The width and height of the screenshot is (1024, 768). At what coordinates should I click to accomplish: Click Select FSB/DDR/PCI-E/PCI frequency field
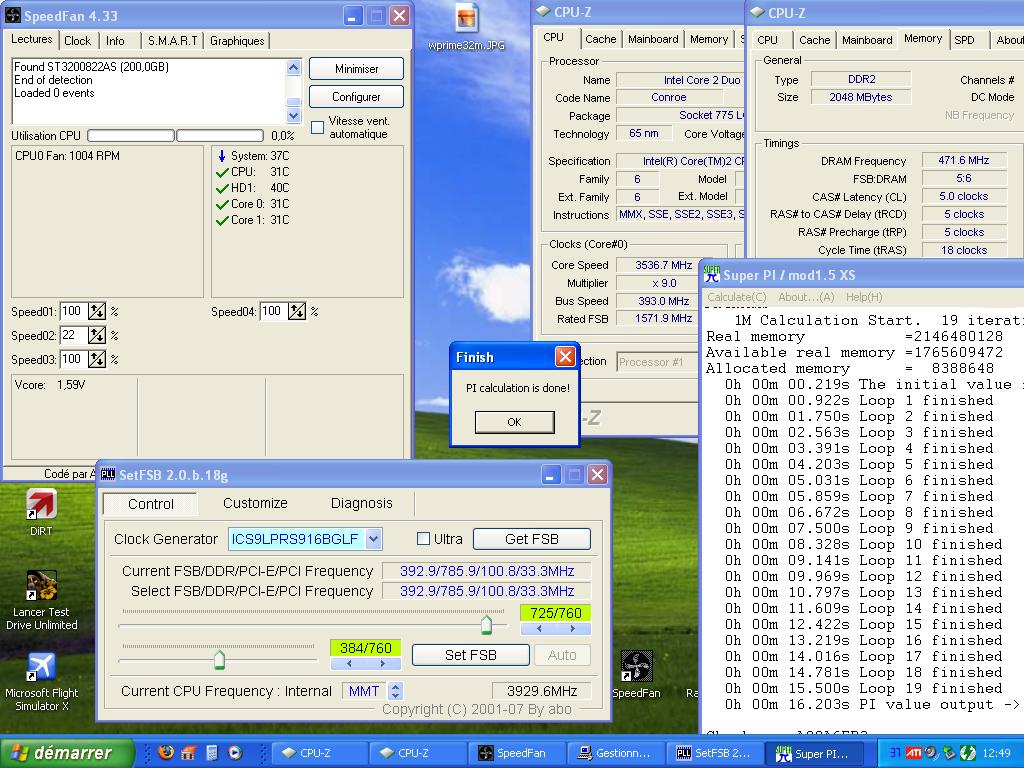pyautogui.click(x=487, y=591)
